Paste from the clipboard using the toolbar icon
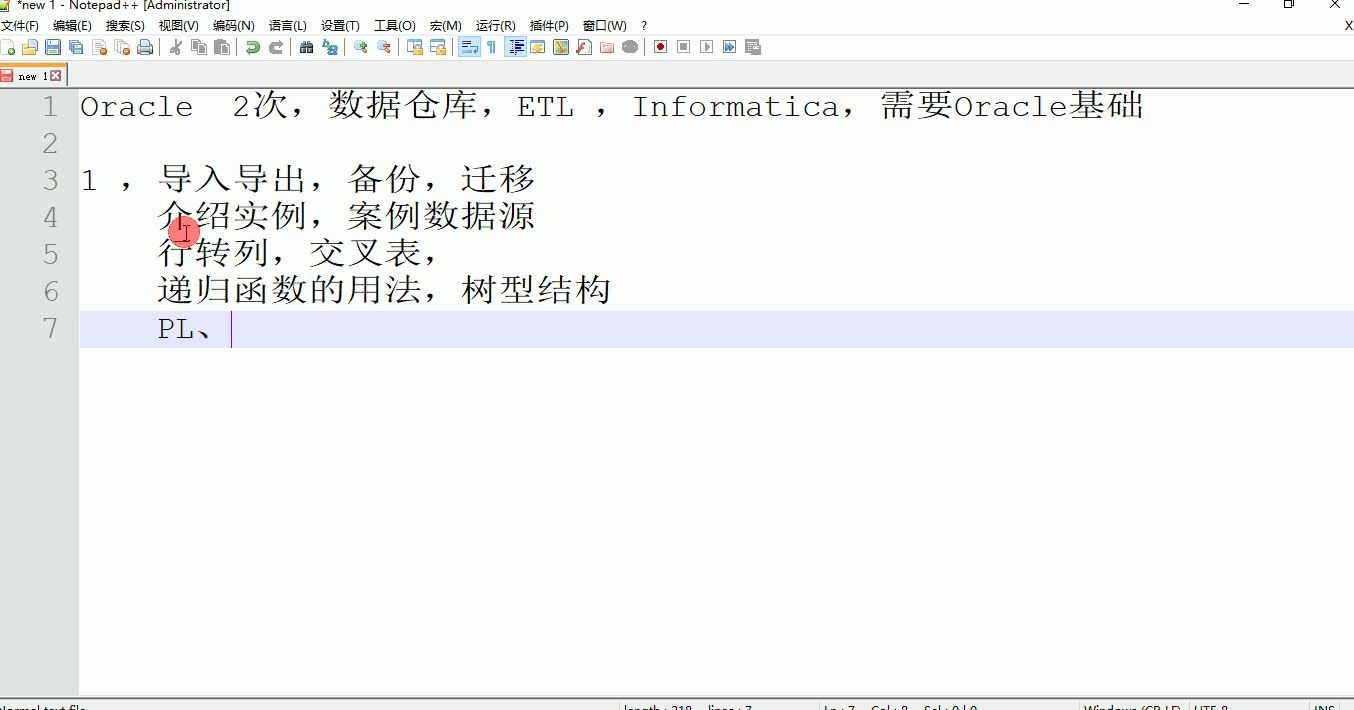Image resolution: width=1354 pixels, height=710 pixels. coord(222,47)
